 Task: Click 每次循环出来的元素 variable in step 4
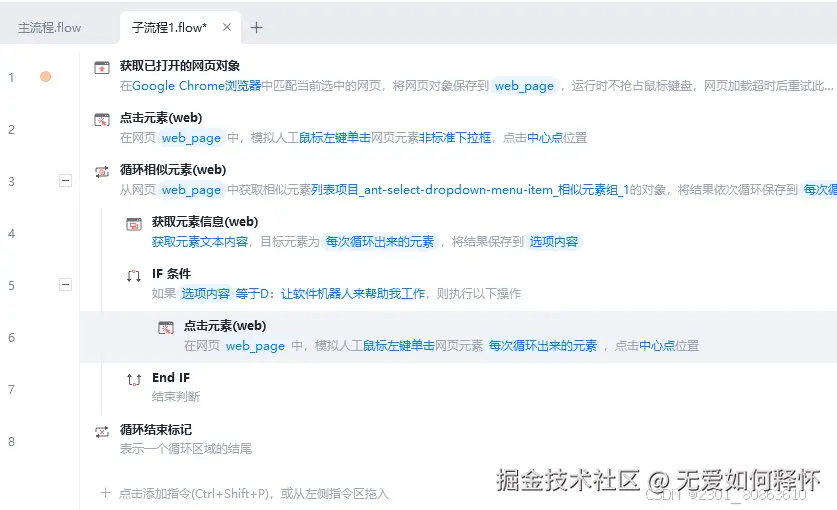pyautogui.click(x=380, y=242)
